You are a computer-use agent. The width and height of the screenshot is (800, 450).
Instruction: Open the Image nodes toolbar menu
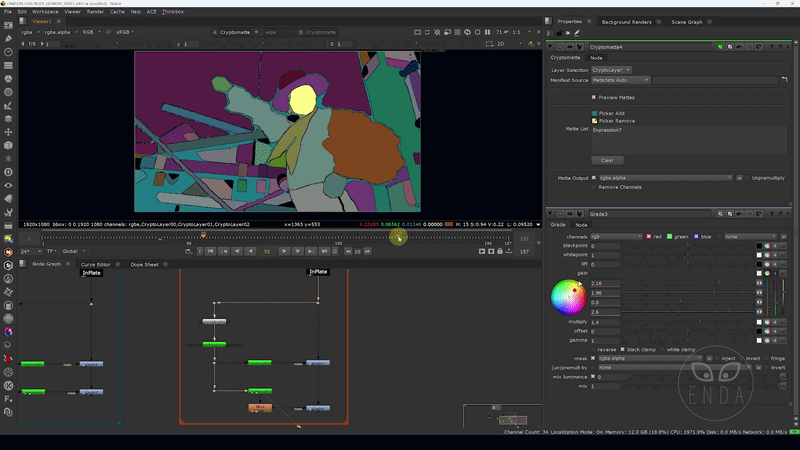8,25
